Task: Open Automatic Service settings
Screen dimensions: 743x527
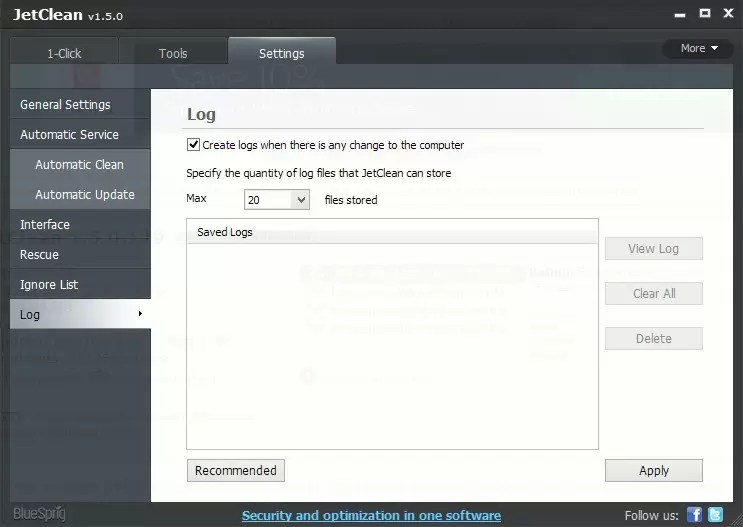Action: [x=80, y=135]
